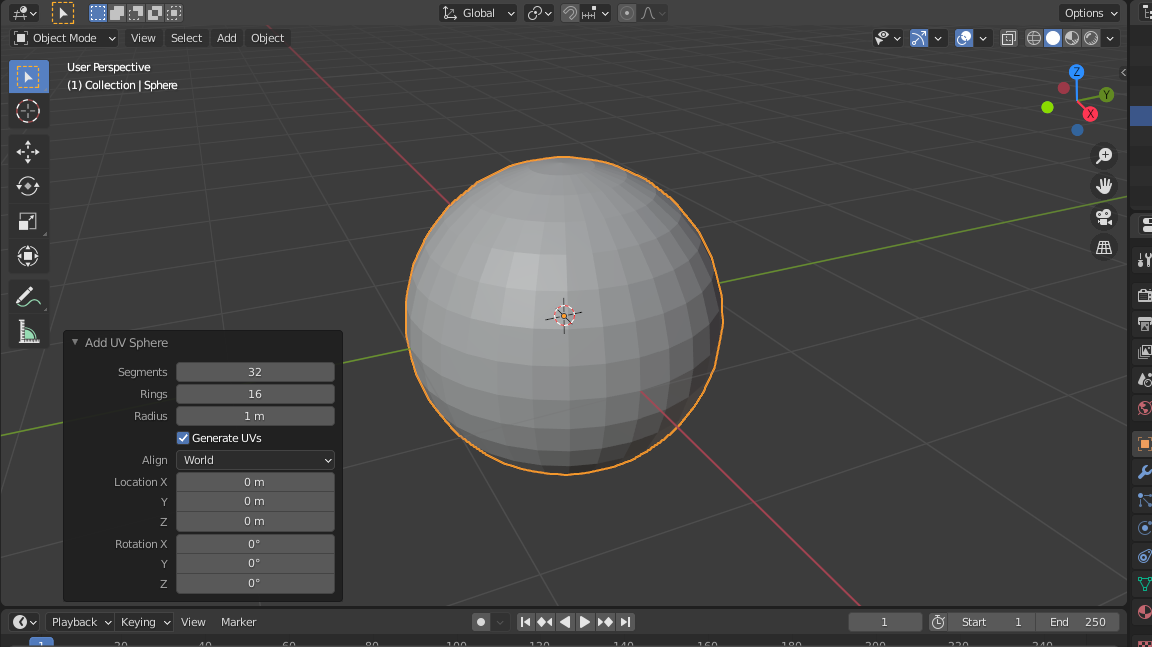Toggle the snapping magnet button
1152x647 pixels.
tap(569, 13)
